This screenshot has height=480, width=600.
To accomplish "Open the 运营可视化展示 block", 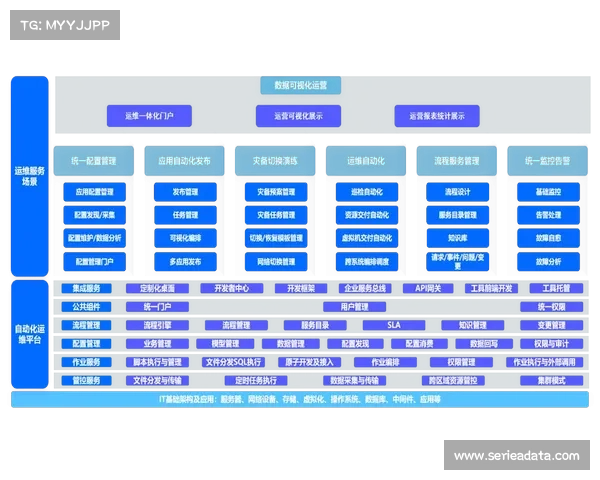I will pos(290,116).
